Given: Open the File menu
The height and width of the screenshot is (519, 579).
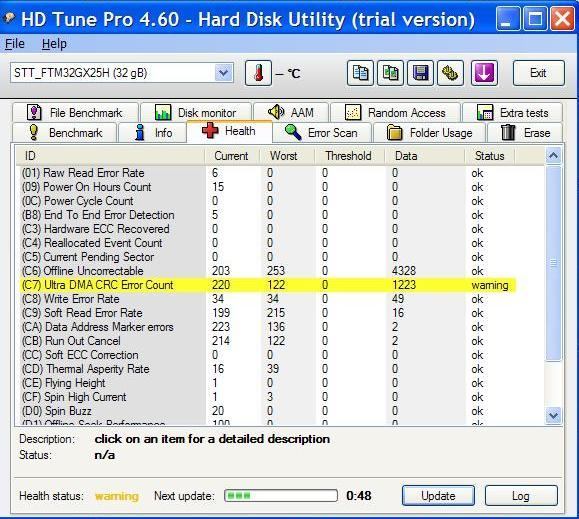Looking at the screenshot, I should coord(14,44).
